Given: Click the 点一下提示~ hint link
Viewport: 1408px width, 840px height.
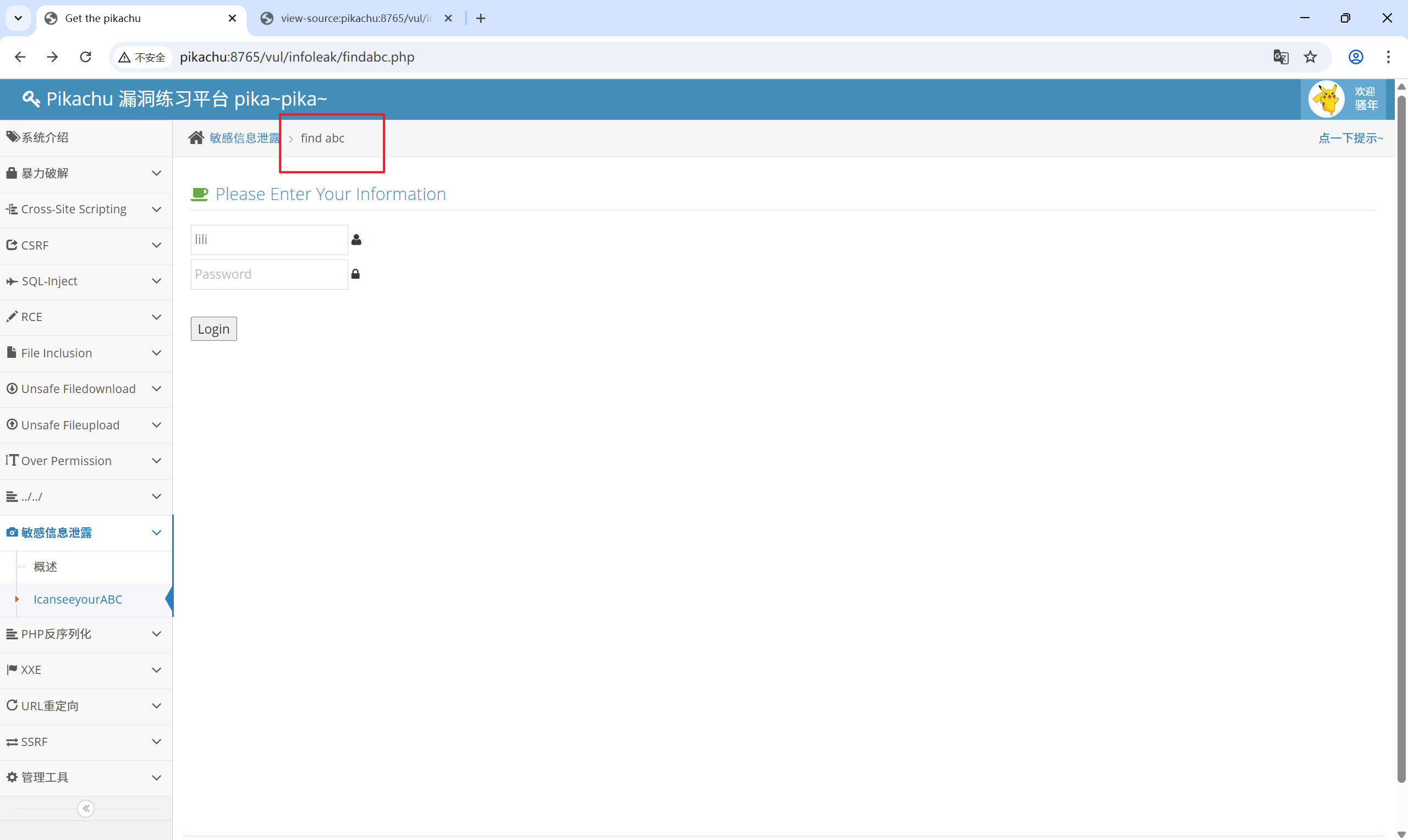Looking at the screenshot, I should [1350, 137].
